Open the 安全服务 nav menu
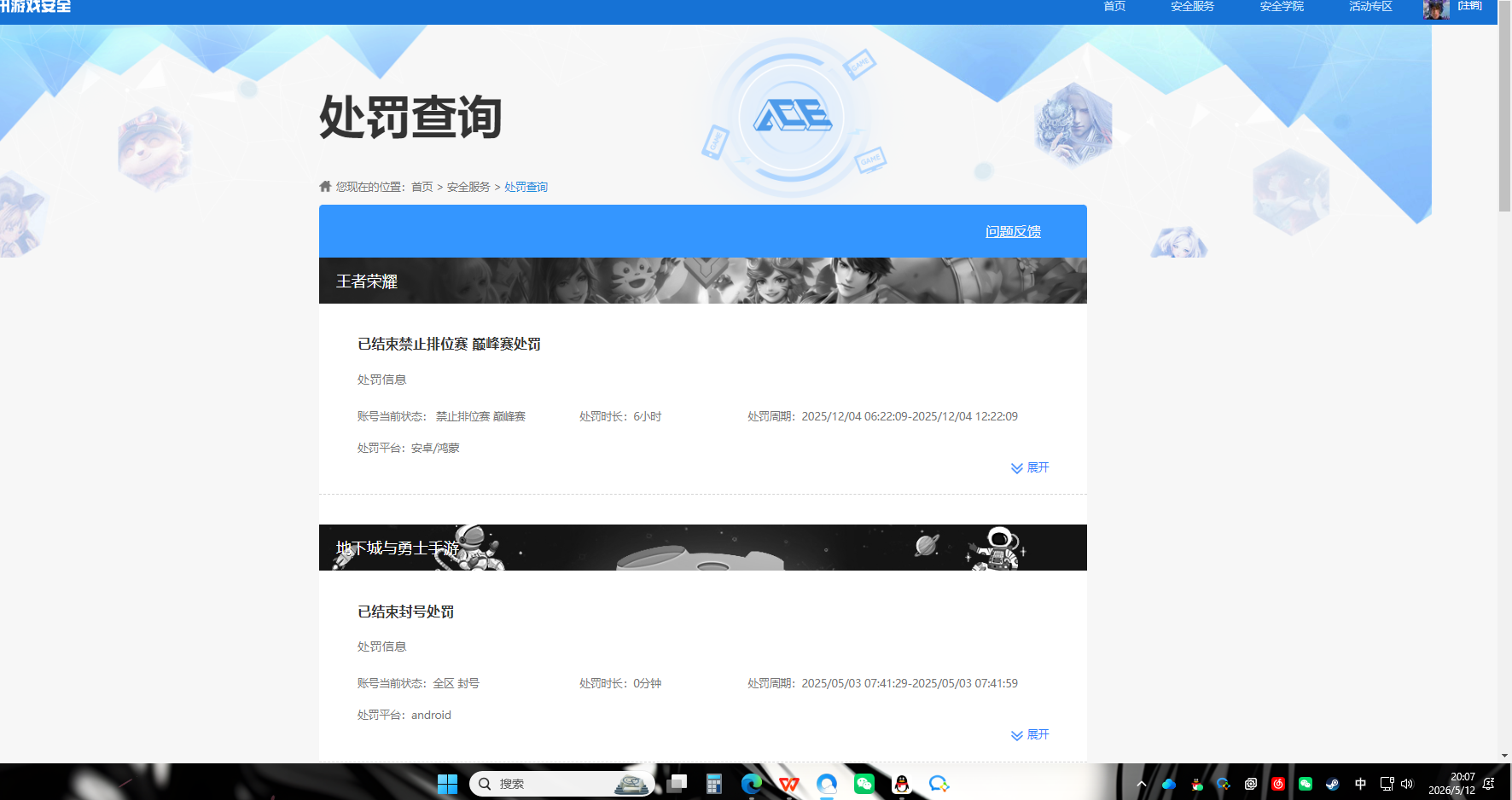 (1192, 6)
